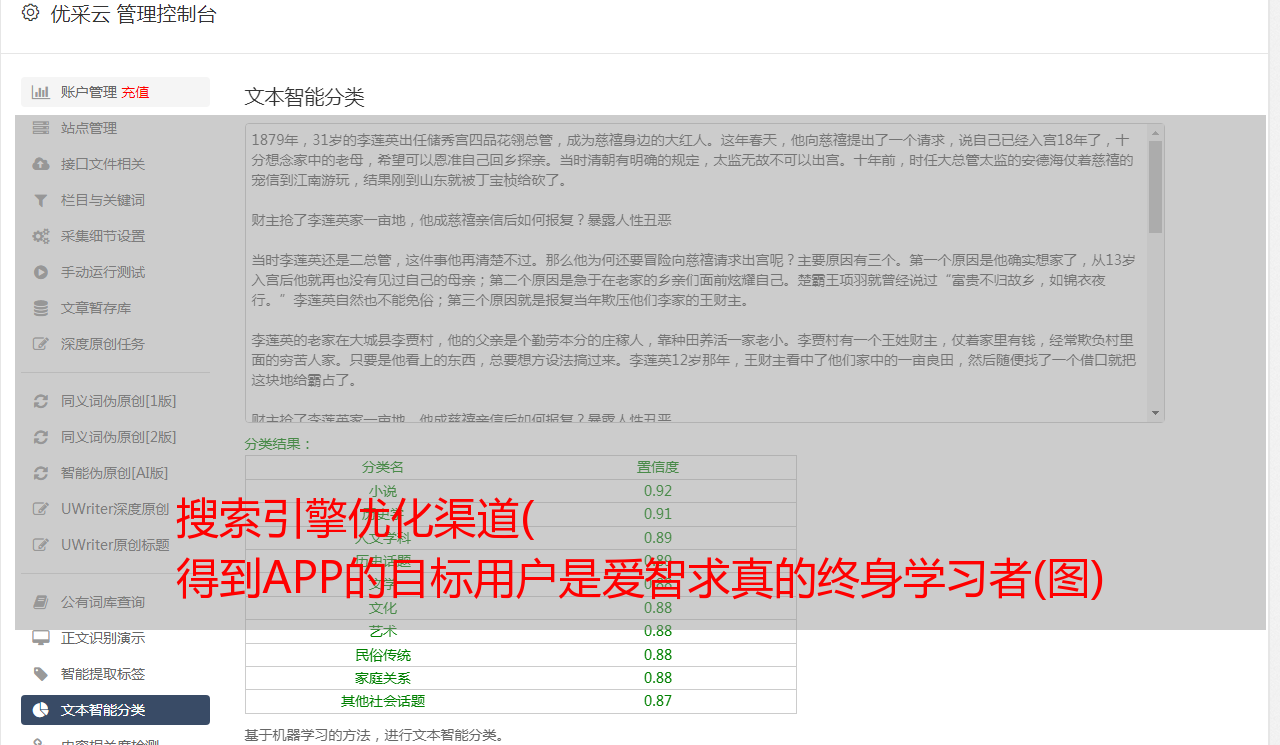Image resolution: width=1280 pixels, height=745 pixels.
Task: Click the 艺术 category cell
Action: coord(383,631)
